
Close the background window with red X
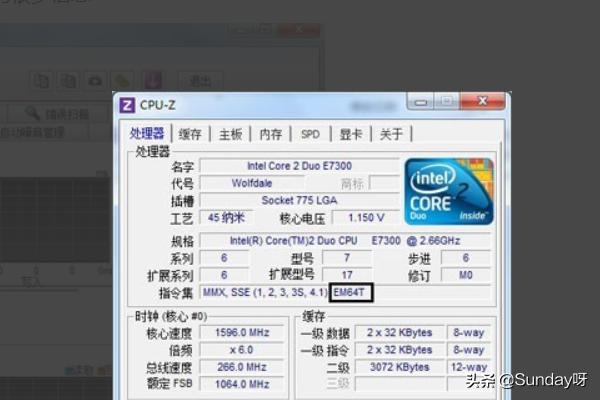coord(299,29)
